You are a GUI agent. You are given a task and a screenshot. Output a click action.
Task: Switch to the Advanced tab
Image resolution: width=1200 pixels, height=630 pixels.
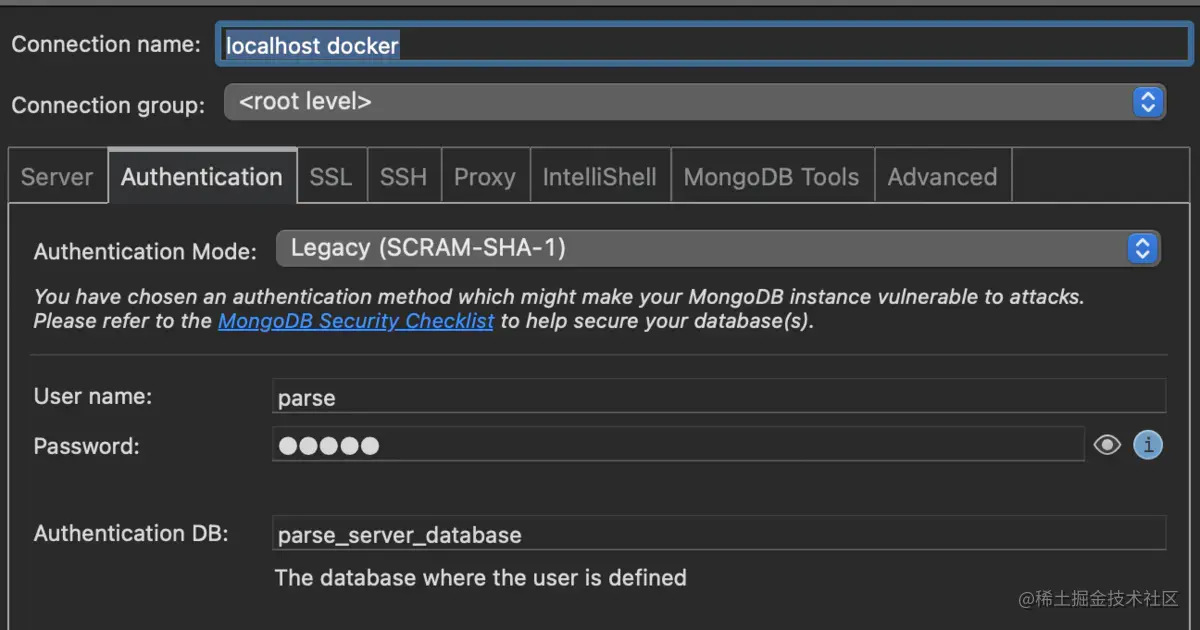pos(942,177)
